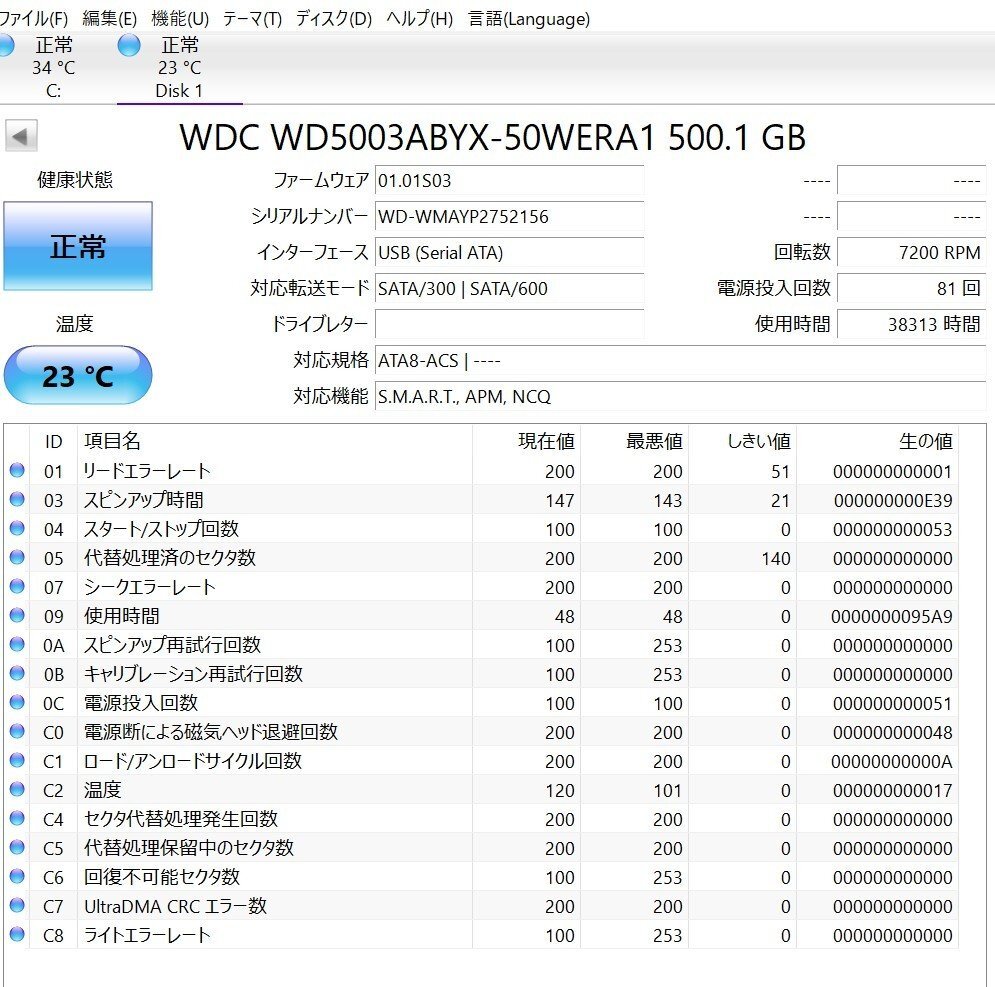Viewport: 995px width, 987px height.
Task: Click status orb for ID 0C 電源投入回数 row
Action: coord(17,702)
